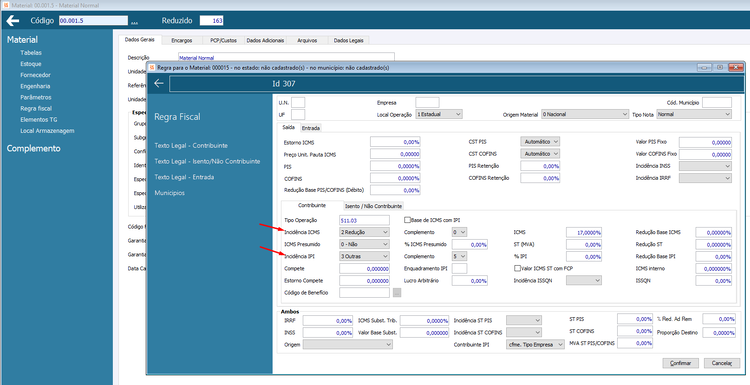Maximize the Regra para o Material dialog
Image resolution: width=750 pixels, height=385 pixels.
point(719,68)
